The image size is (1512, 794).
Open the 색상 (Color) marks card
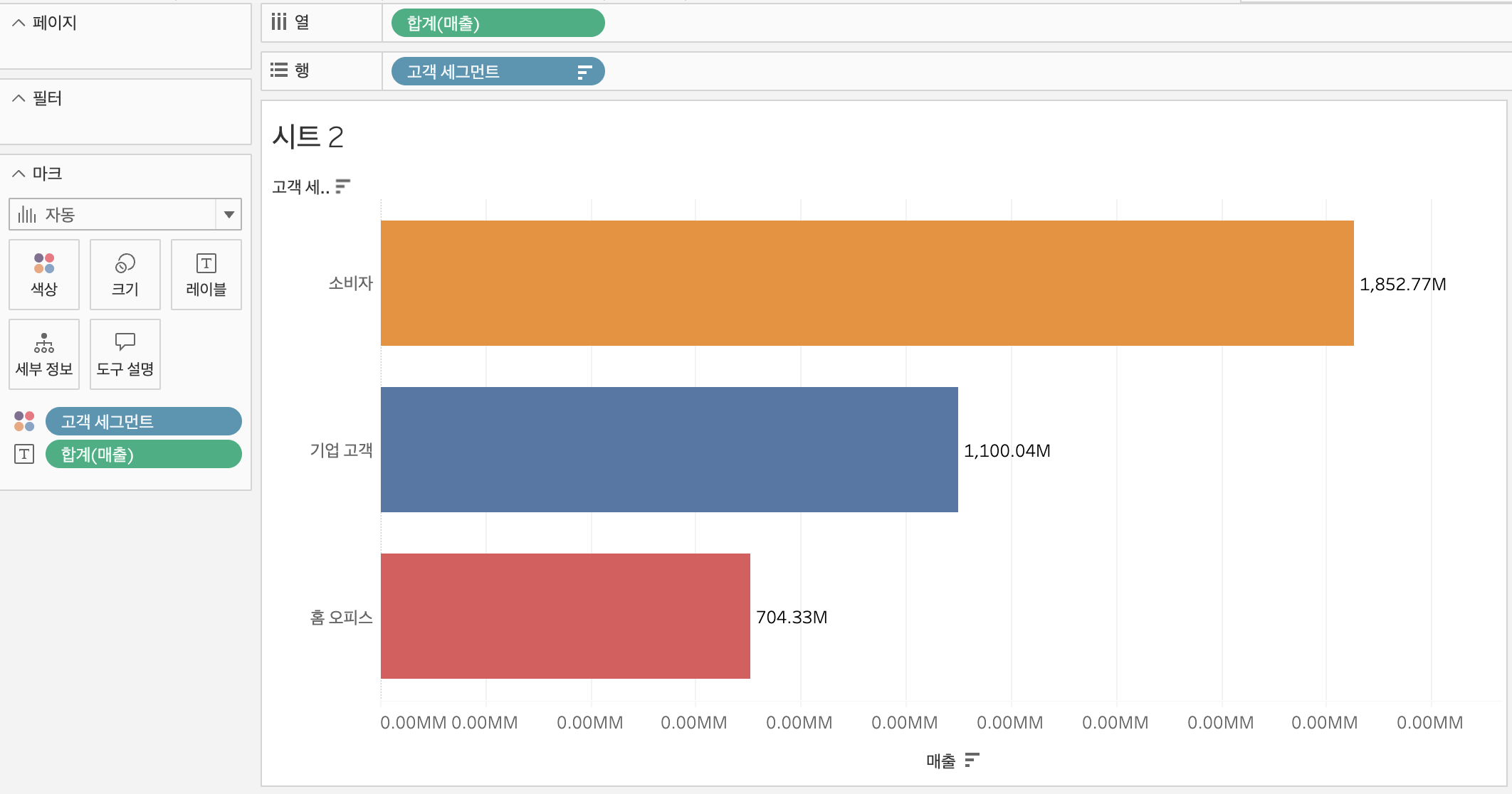pyautogui.click(x=44, y=275)
